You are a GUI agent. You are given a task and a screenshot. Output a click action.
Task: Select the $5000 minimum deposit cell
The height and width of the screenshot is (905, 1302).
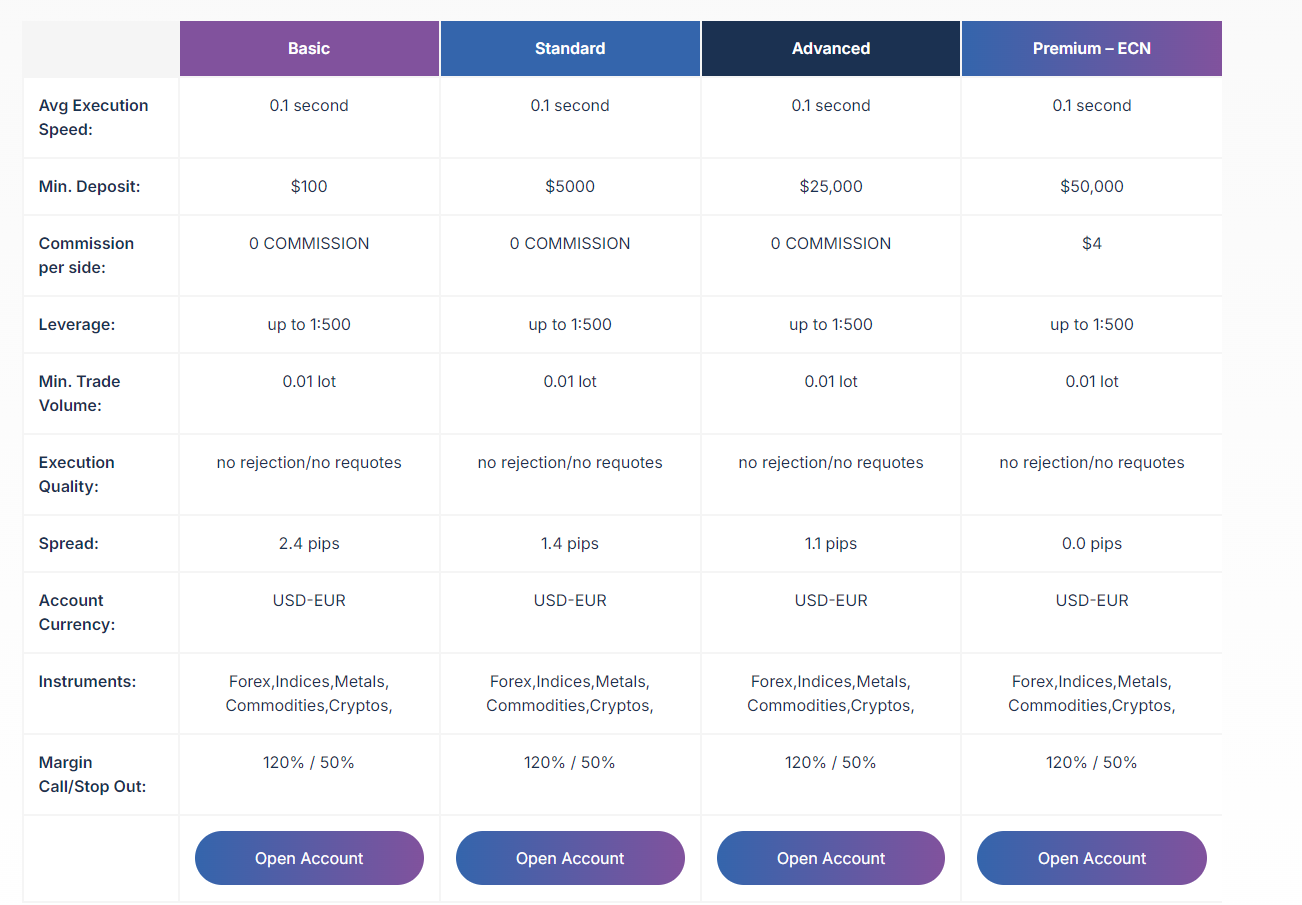coord(570,186)
